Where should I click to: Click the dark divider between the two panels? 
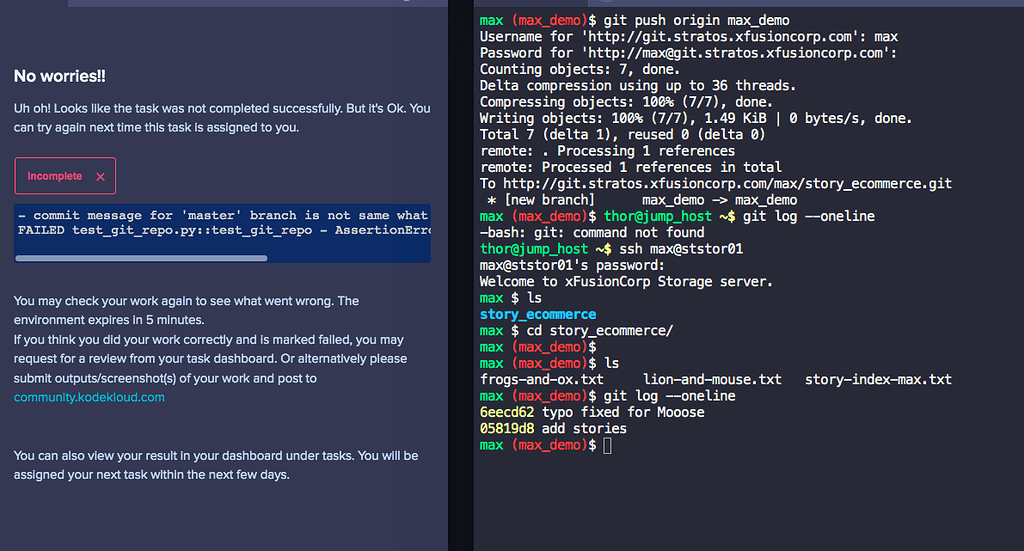tap(460, 276)
